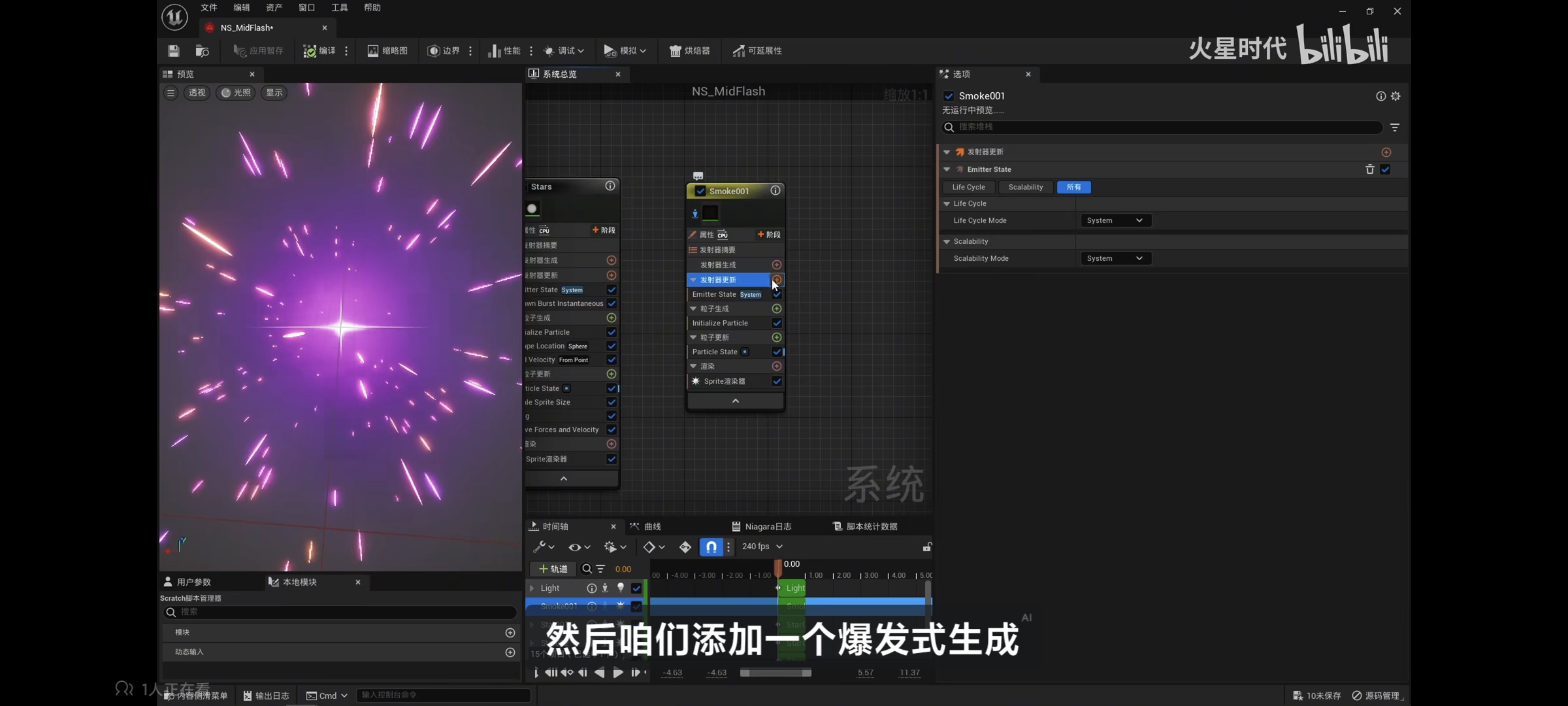Open the 文件 menu
Viewport: 1568px width, 706px height.
click(x=208, y=7)
